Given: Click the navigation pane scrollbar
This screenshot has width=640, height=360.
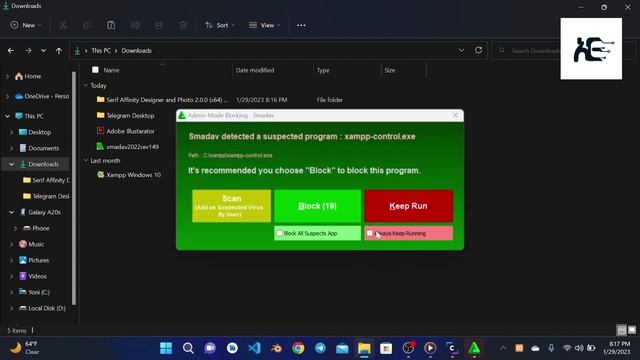Looking at the screenshot, I should pos(74,188).
